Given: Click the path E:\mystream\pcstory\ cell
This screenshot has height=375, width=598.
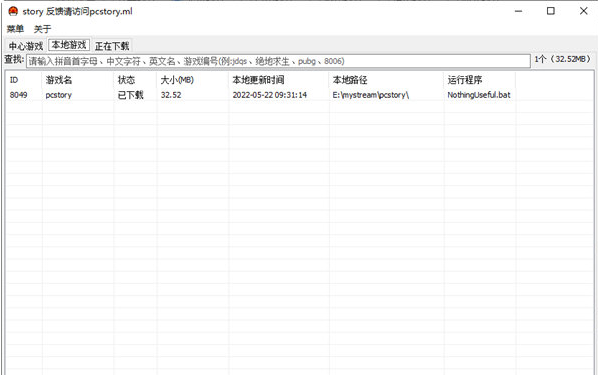Looking at the screenshot, I should click(371, 95).
